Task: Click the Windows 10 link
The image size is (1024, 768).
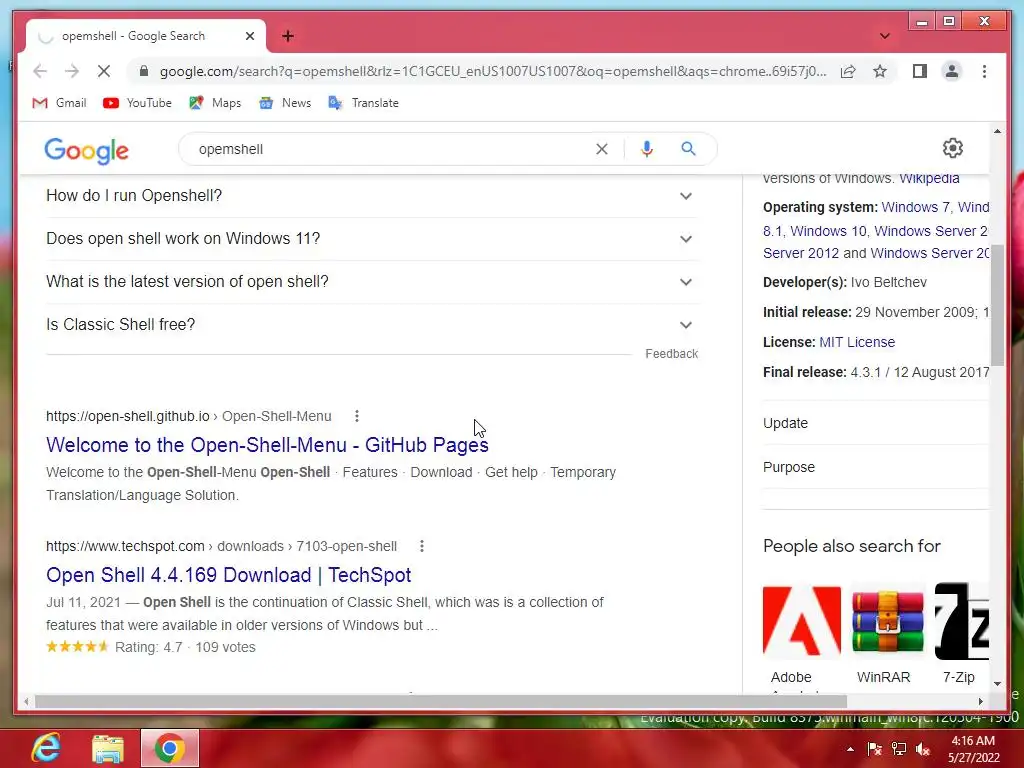Action: coord(828,231)
